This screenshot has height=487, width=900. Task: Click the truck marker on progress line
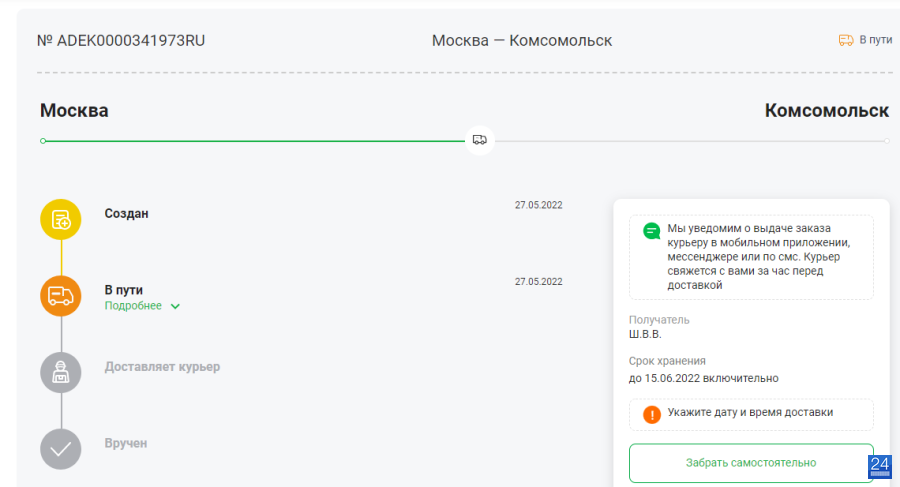pyautogui.click(x=480, y=140)
